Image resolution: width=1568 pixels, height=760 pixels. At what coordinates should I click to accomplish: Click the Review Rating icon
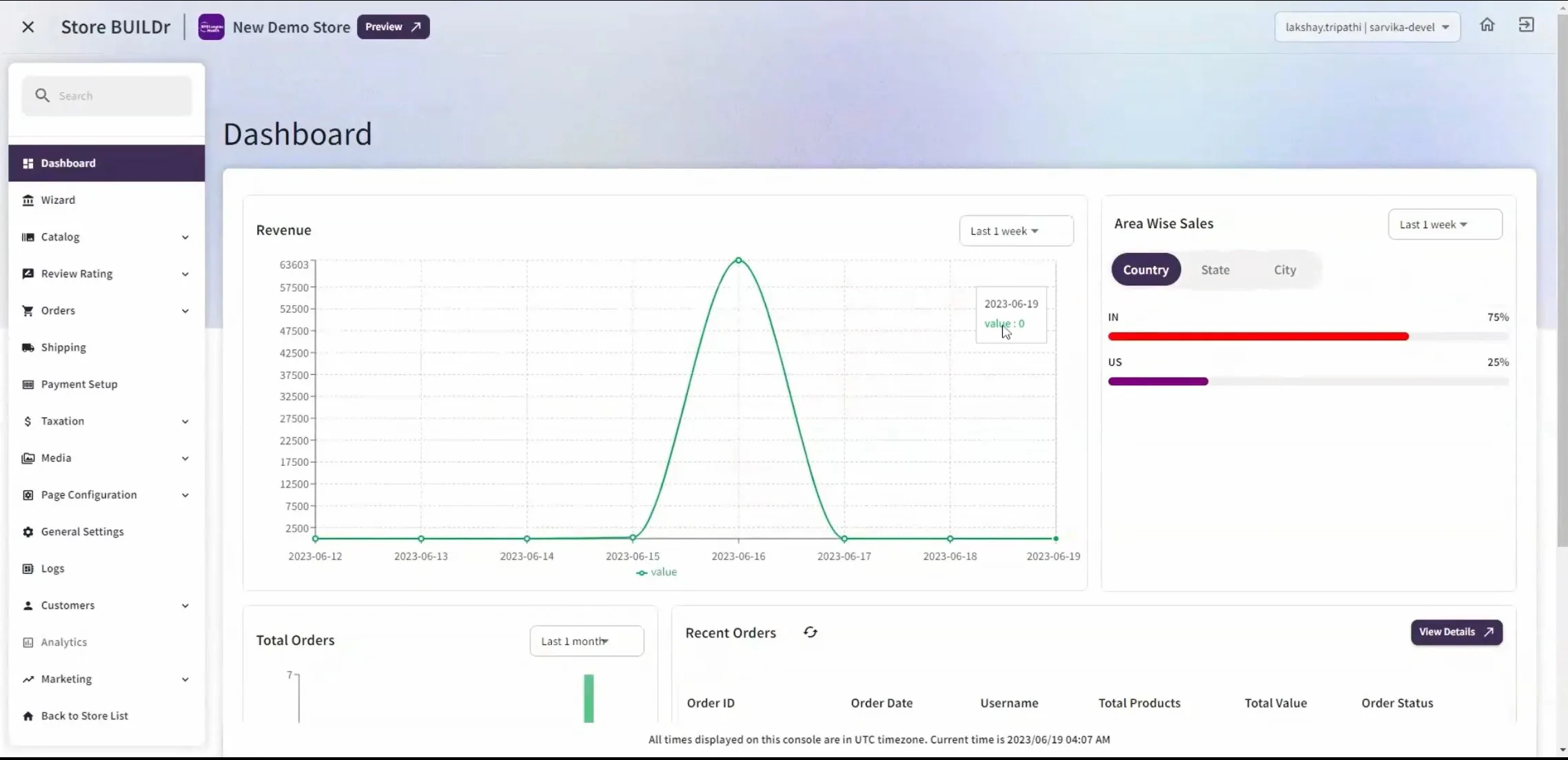28,274
